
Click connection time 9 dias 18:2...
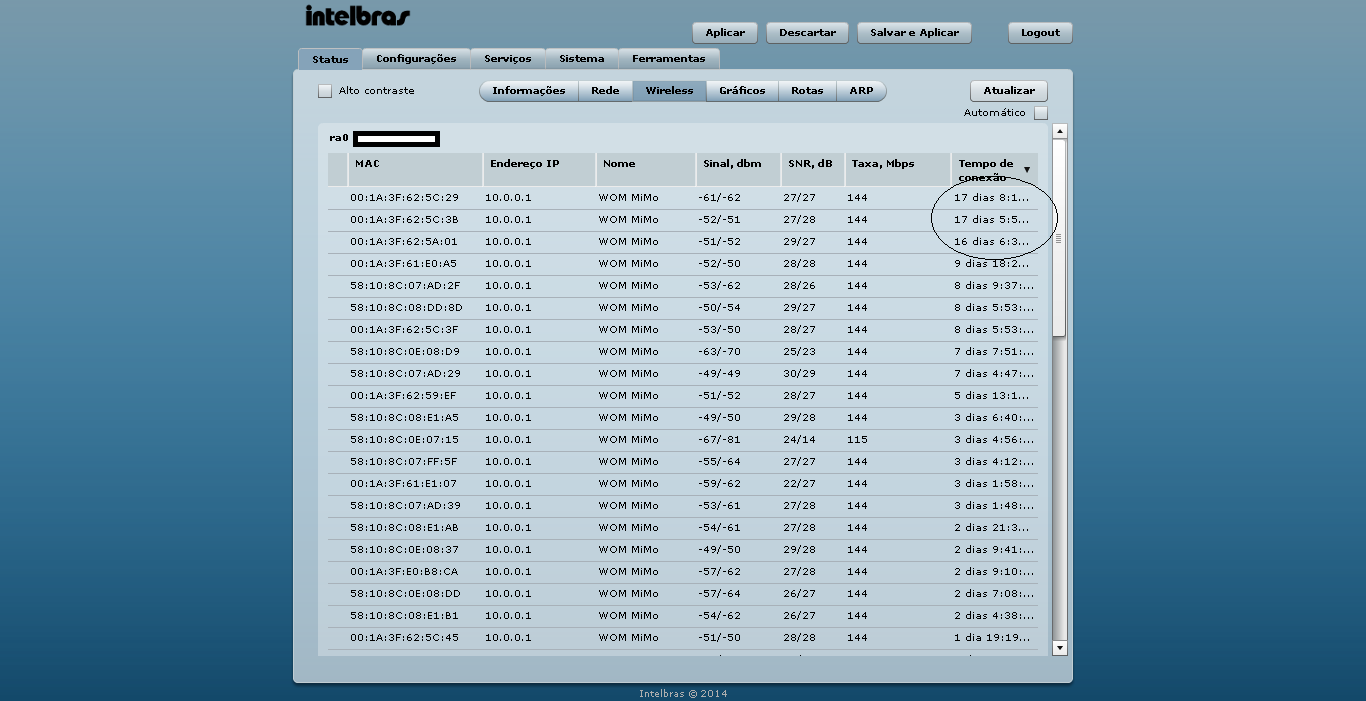(992, 264)
